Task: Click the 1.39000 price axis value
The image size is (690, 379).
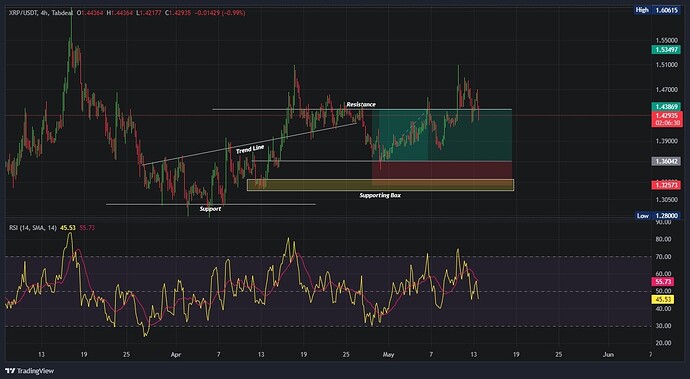Action: click(666, 141)
